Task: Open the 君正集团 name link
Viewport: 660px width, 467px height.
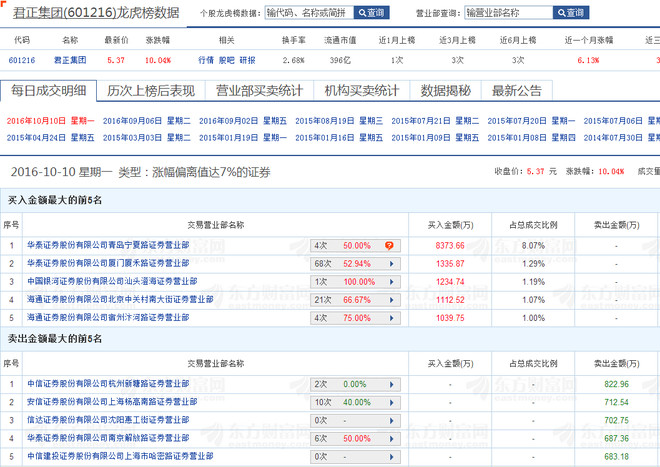Action: pyautogui.click(x=70, y=60)
